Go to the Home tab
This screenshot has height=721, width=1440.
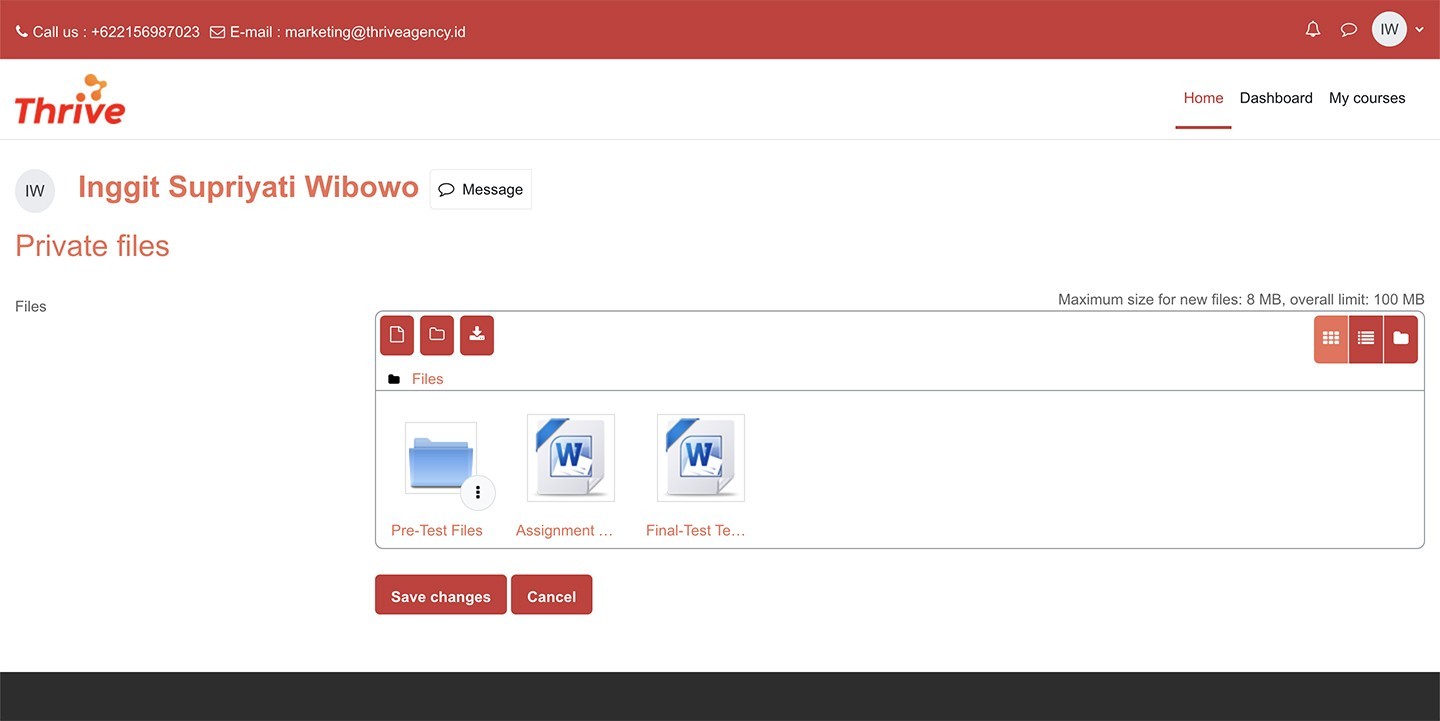pyautogui.click(x=1203, y=98)
